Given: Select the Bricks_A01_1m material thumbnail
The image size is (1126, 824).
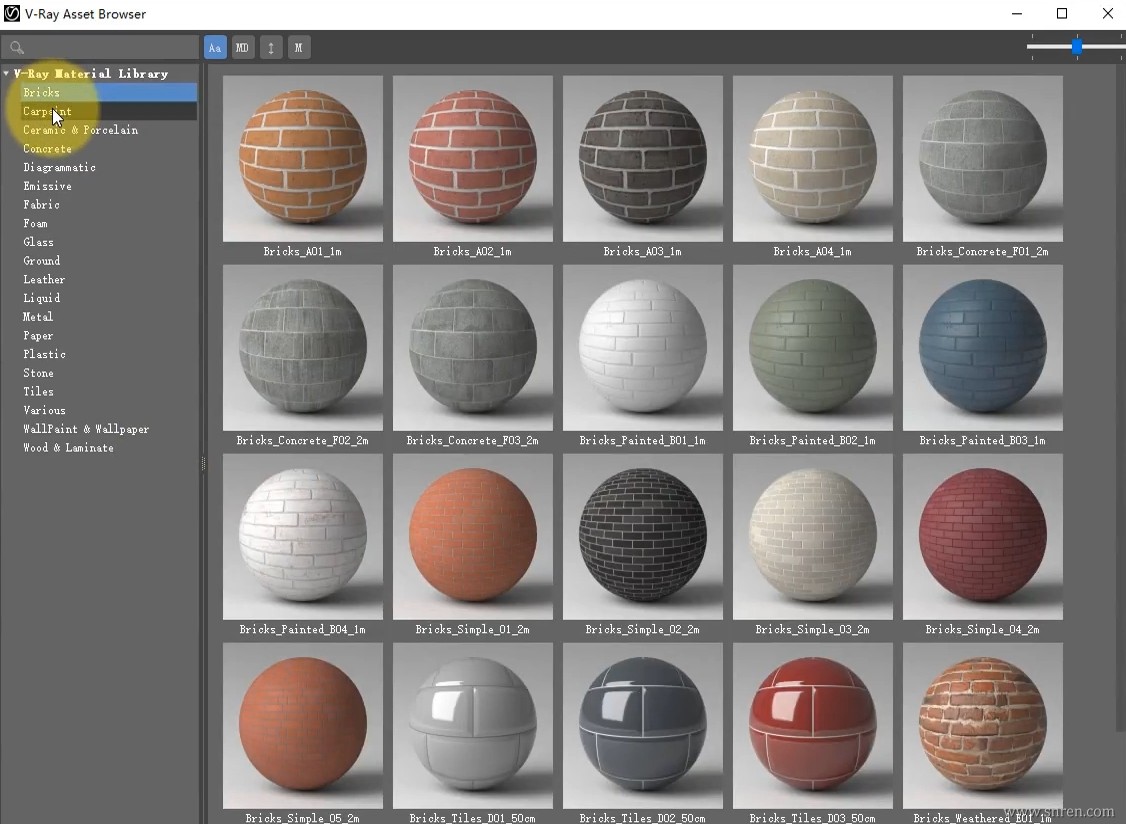Looking at the screenshot, I should coord(302,158).
